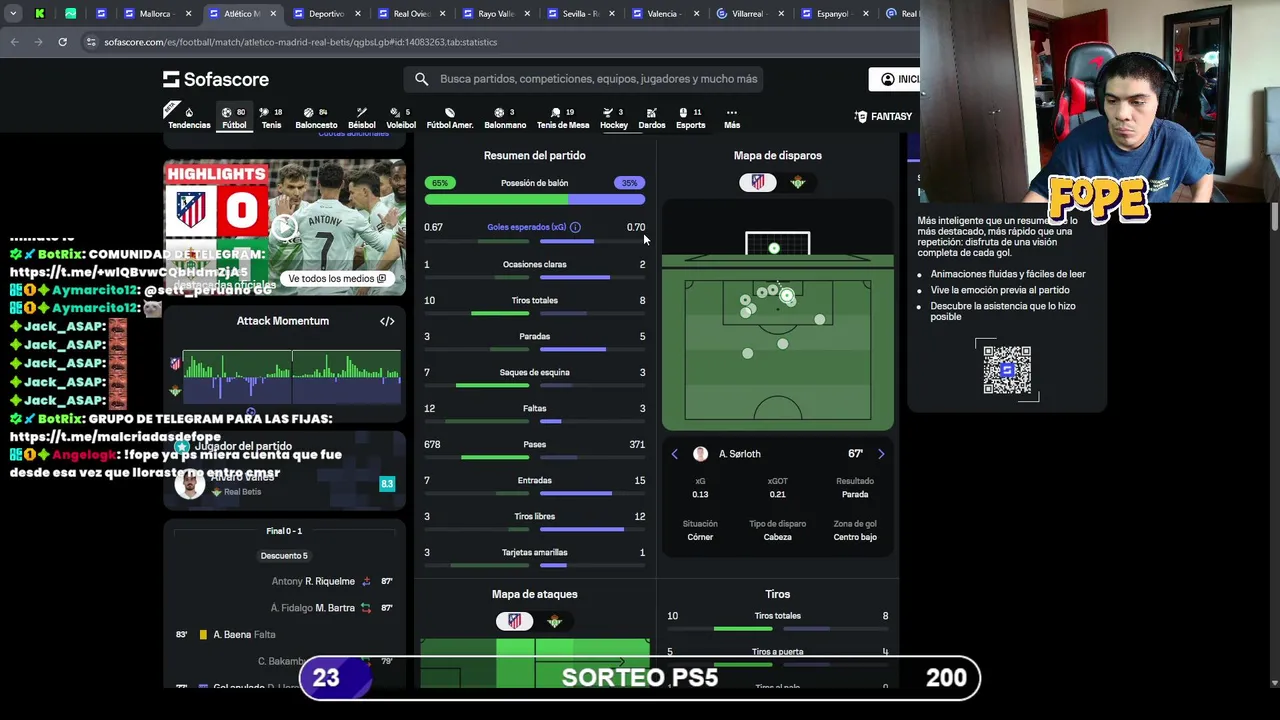Click Goles esperados (xG) info icon
The height and width of the screenshot is (720, 1280).
tap(575, 227)
